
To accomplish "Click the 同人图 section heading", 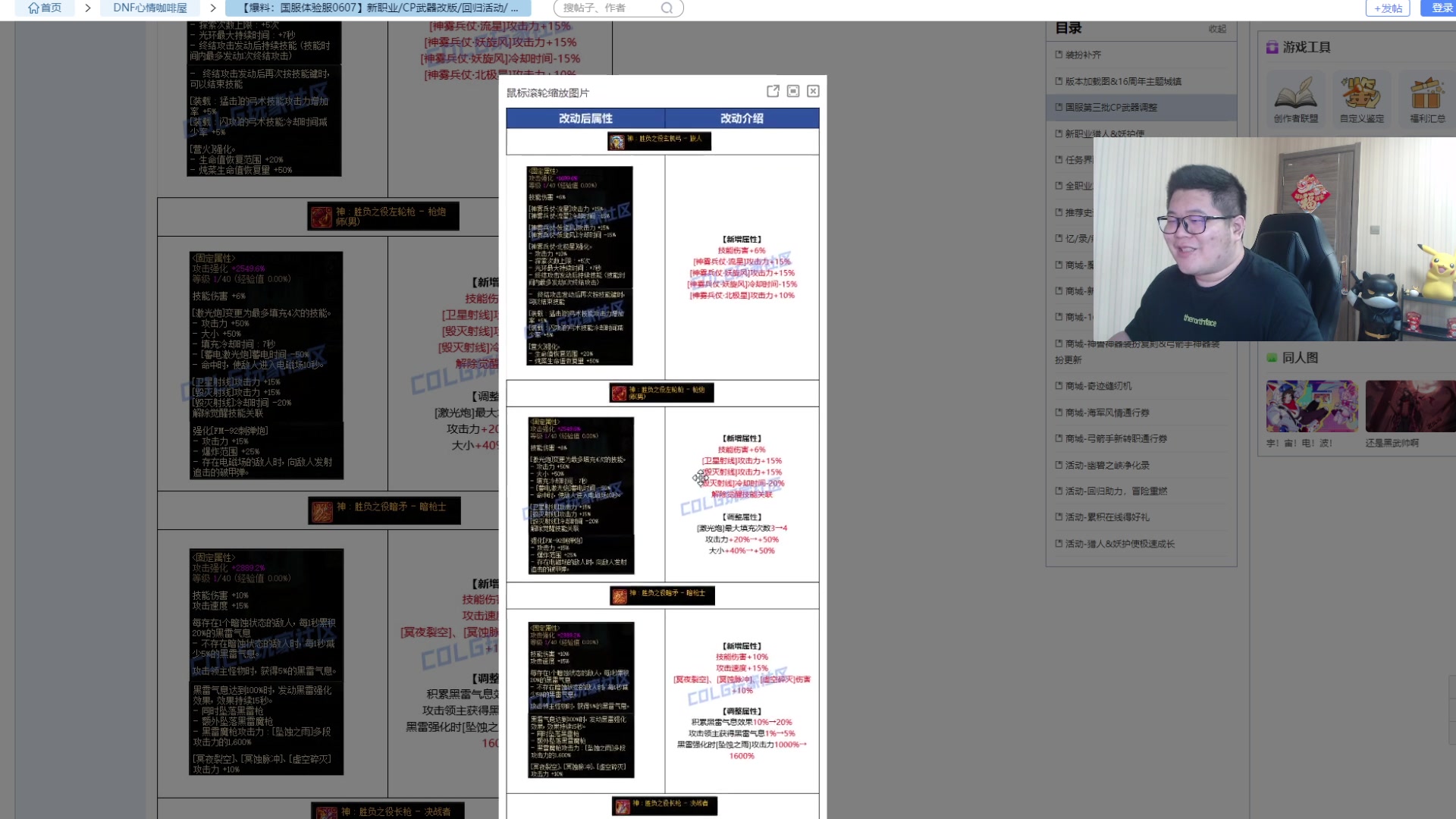I will (x=1300, y=357).
